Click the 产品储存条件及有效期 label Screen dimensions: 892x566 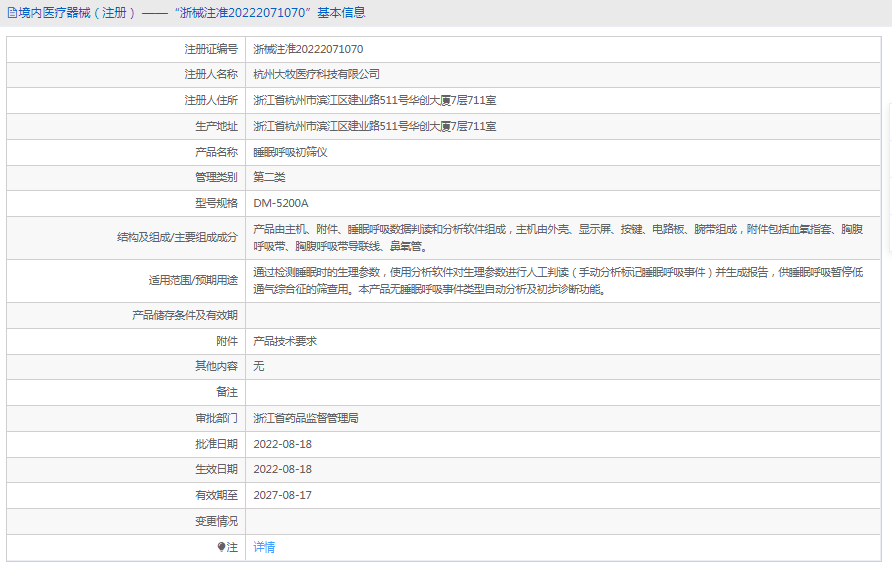185,316
